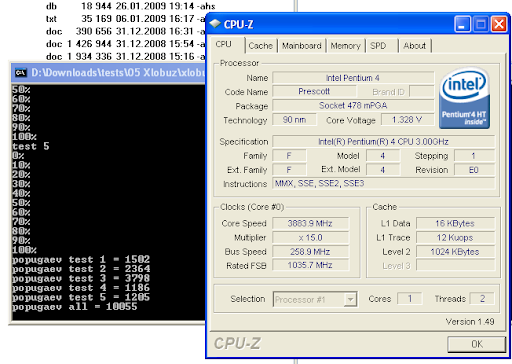Click the console line 'popugaev test 3 = 3798'
Viewport: 512px width, 364px height.
81,278
